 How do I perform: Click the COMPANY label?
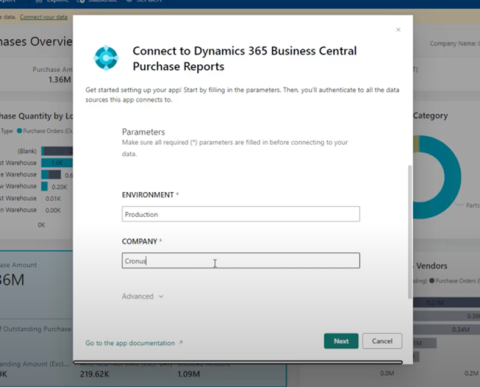[139, 241]
